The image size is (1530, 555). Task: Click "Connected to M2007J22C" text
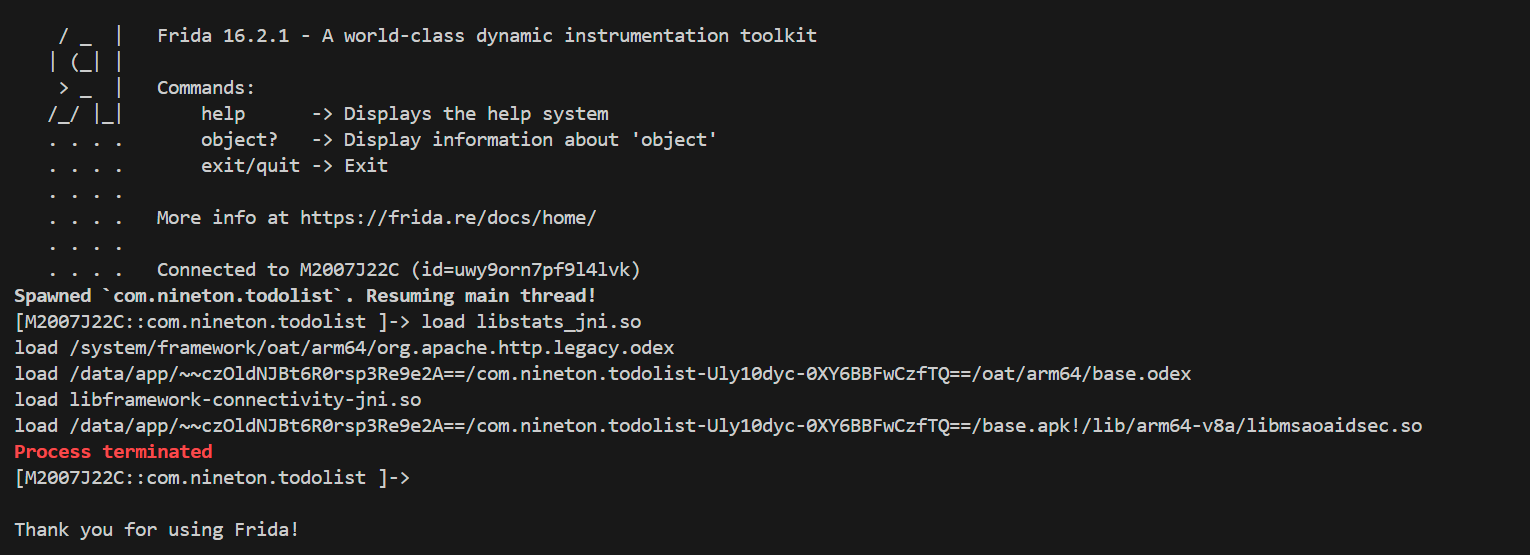pos(278,270)
